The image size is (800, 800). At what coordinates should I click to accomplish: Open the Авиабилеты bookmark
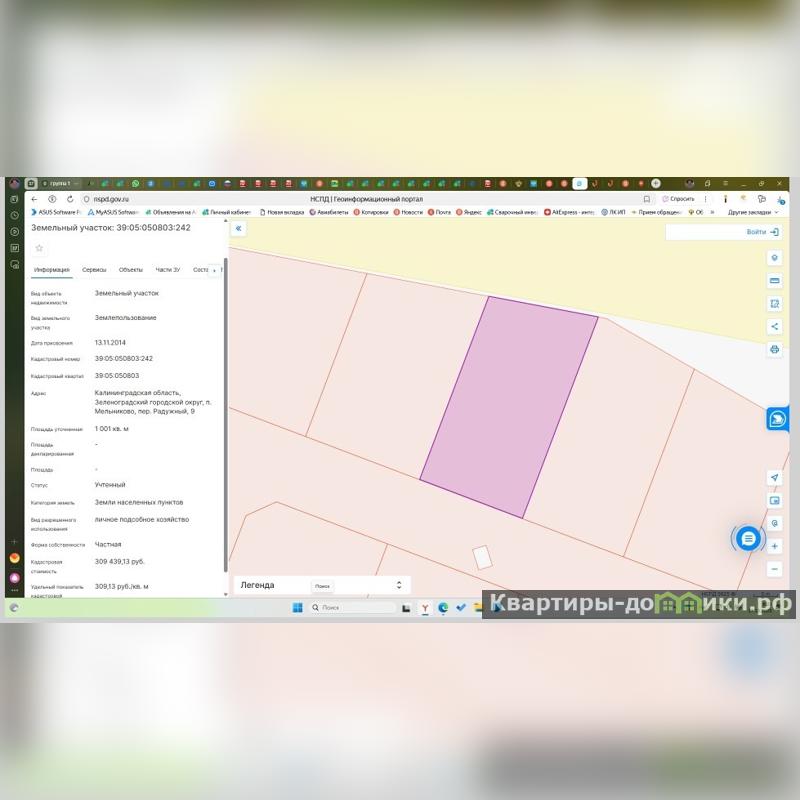tap(330, 212)
